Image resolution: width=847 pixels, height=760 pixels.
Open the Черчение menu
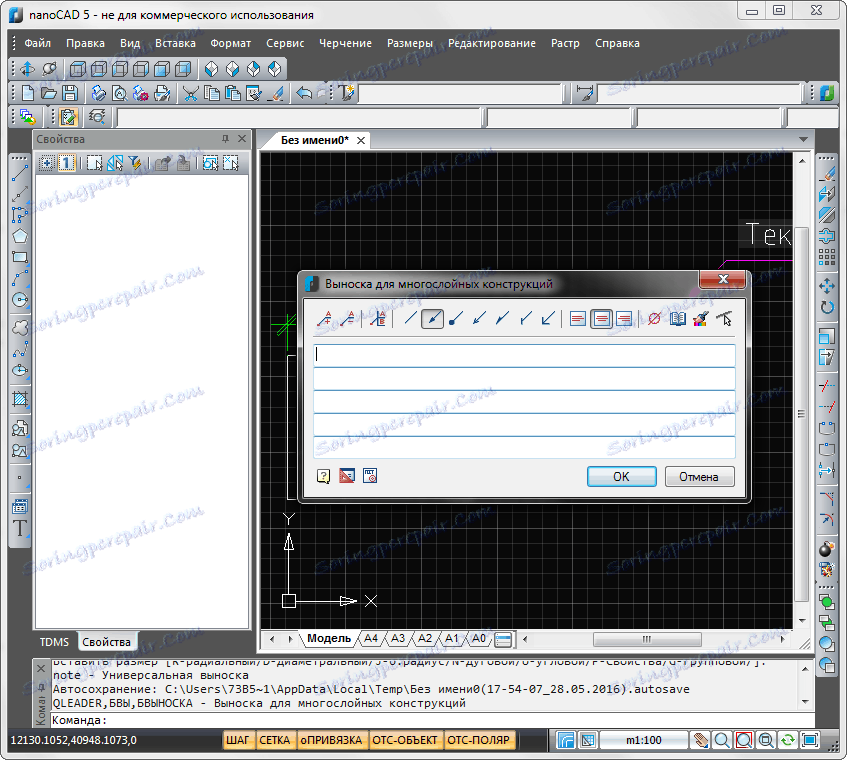click(345, 43)
